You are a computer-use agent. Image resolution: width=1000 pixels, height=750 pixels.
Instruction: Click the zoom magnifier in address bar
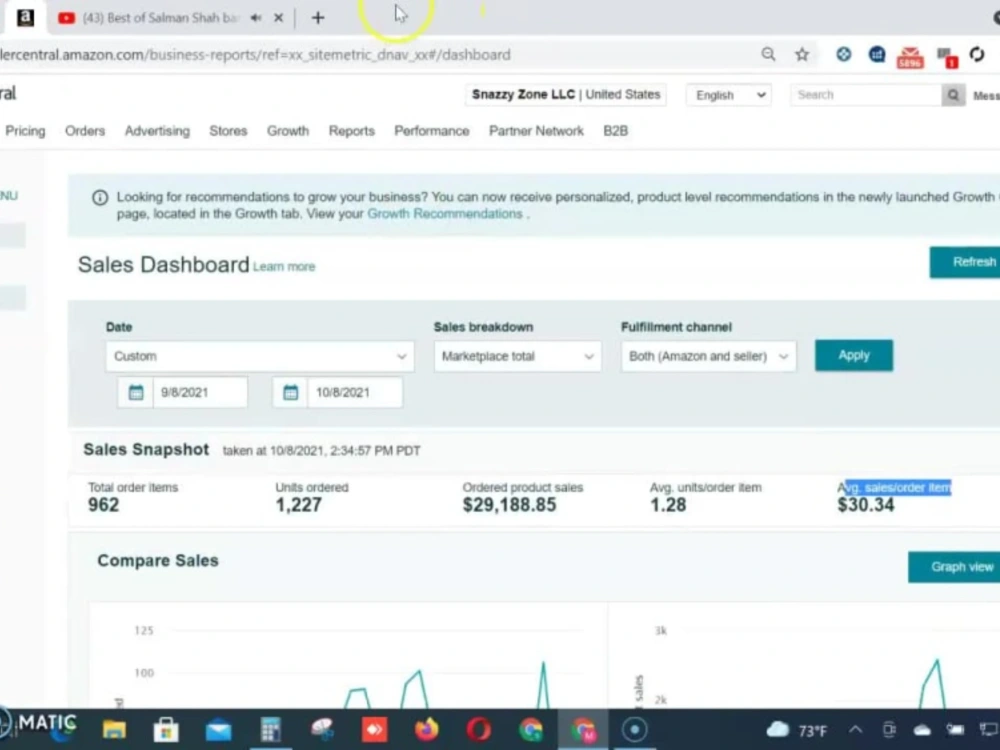pyautogui.click(x=768, y=54)
